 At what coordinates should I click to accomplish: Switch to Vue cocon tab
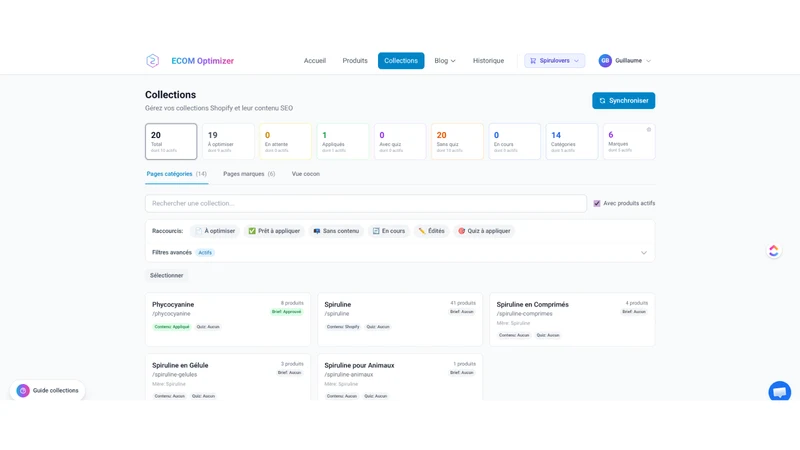pyautogui.click(x=306, y=174)
